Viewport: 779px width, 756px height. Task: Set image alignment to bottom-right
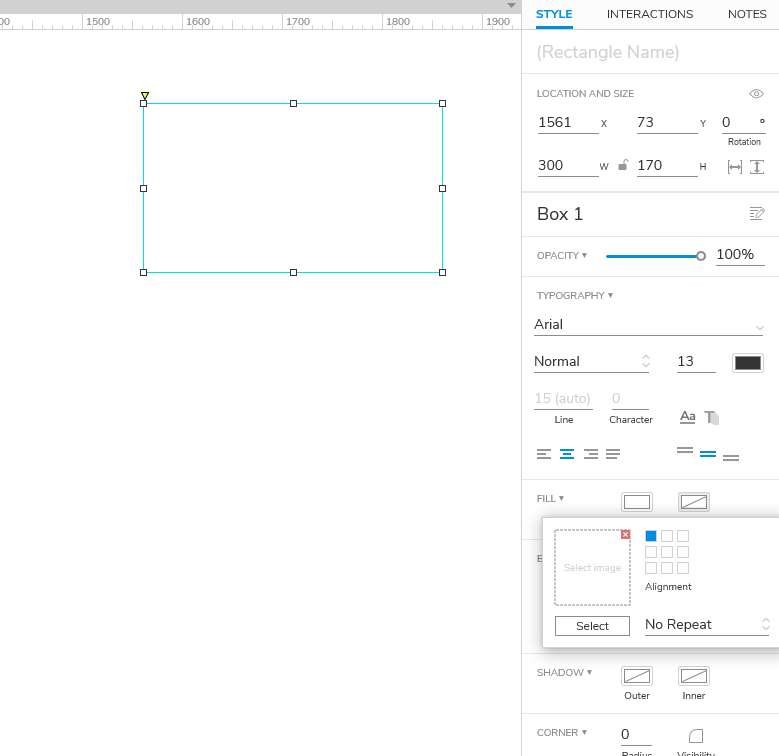coord(683,568)
